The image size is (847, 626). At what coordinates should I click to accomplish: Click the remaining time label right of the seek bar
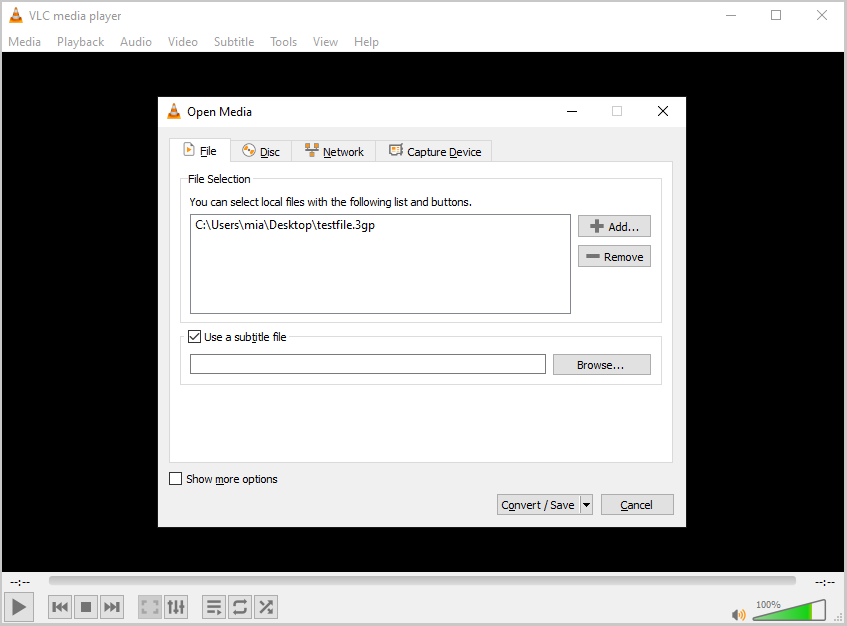(x=825, y=582)
